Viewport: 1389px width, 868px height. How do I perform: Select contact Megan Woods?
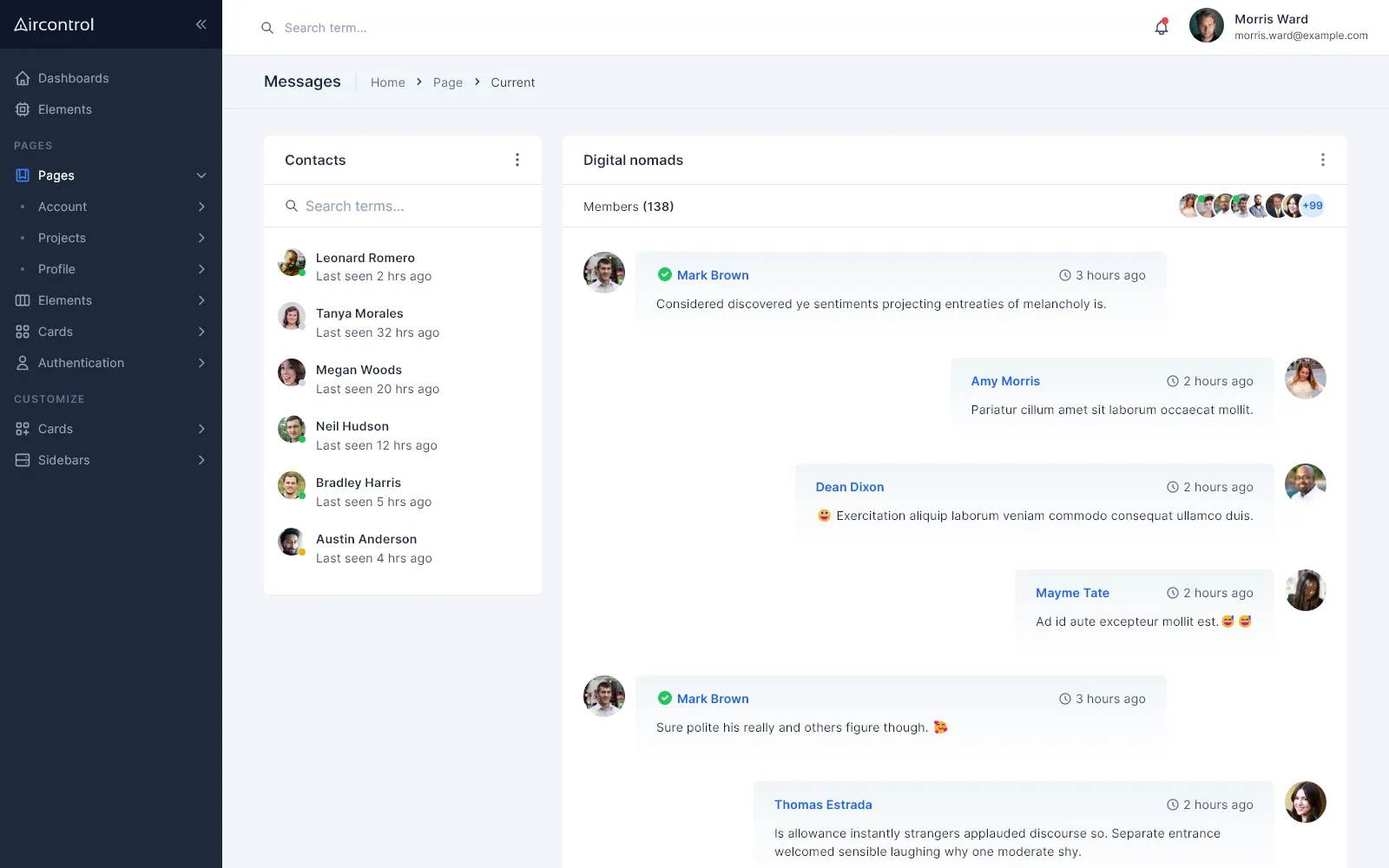tap(403, 379)
